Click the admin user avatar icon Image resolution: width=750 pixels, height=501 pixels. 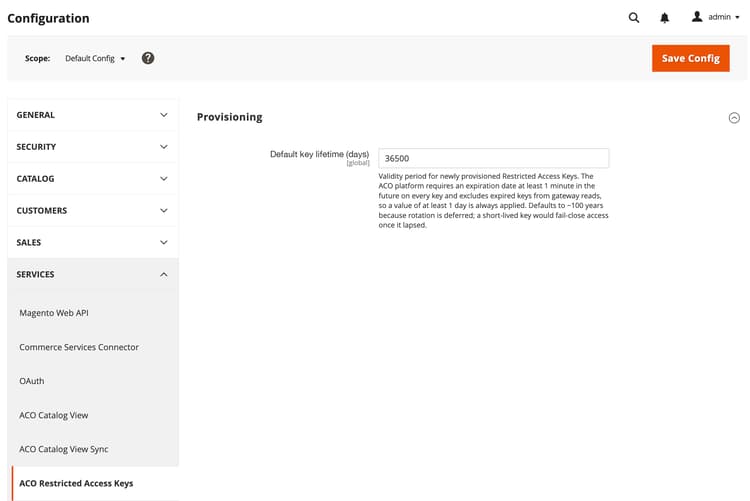point(697,17)
